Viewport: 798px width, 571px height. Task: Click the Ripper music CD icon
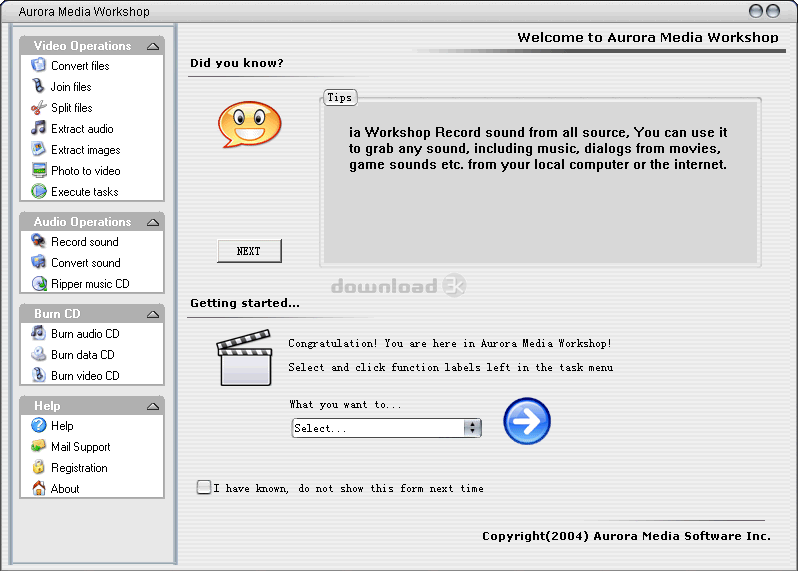39,283
